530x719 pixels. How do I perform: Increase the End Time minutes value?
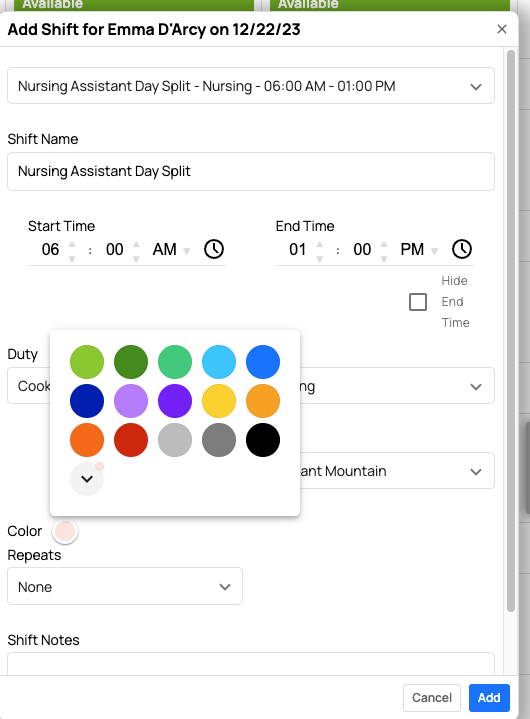[384, 243]
